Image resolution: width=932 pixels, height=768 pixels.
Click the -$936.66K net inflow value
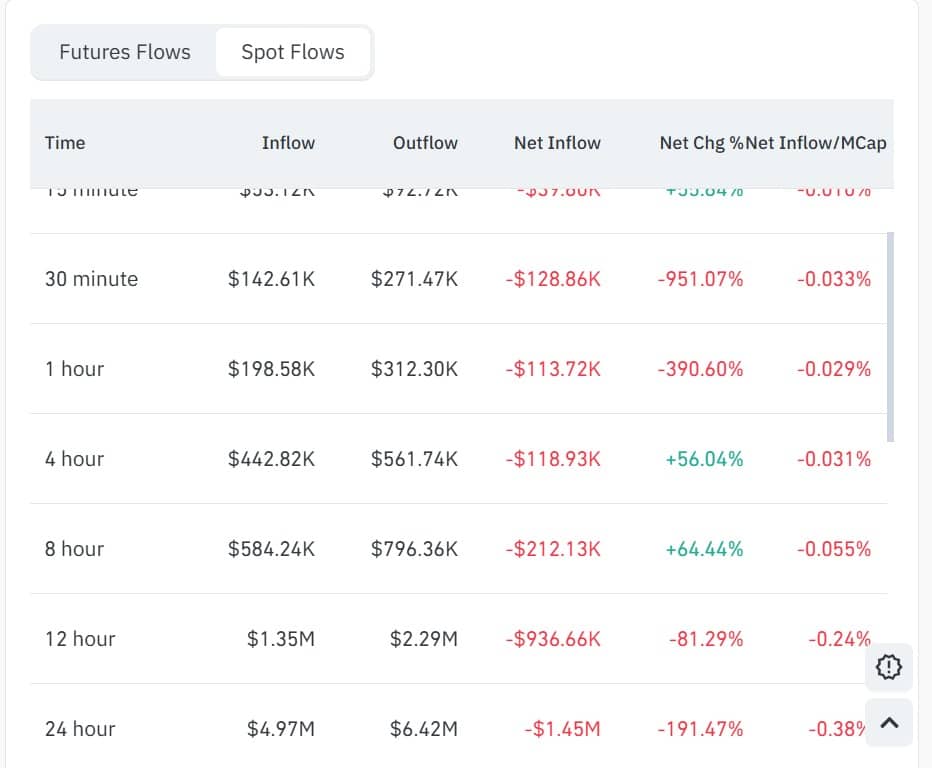[x=553, y=639]
